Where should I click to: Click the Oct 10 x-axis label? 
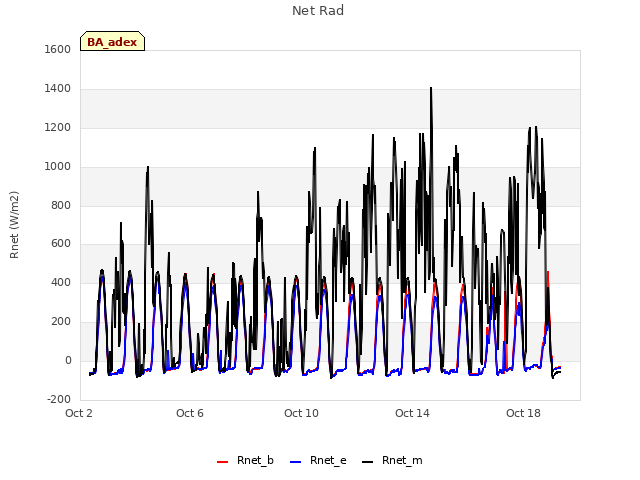301,413
